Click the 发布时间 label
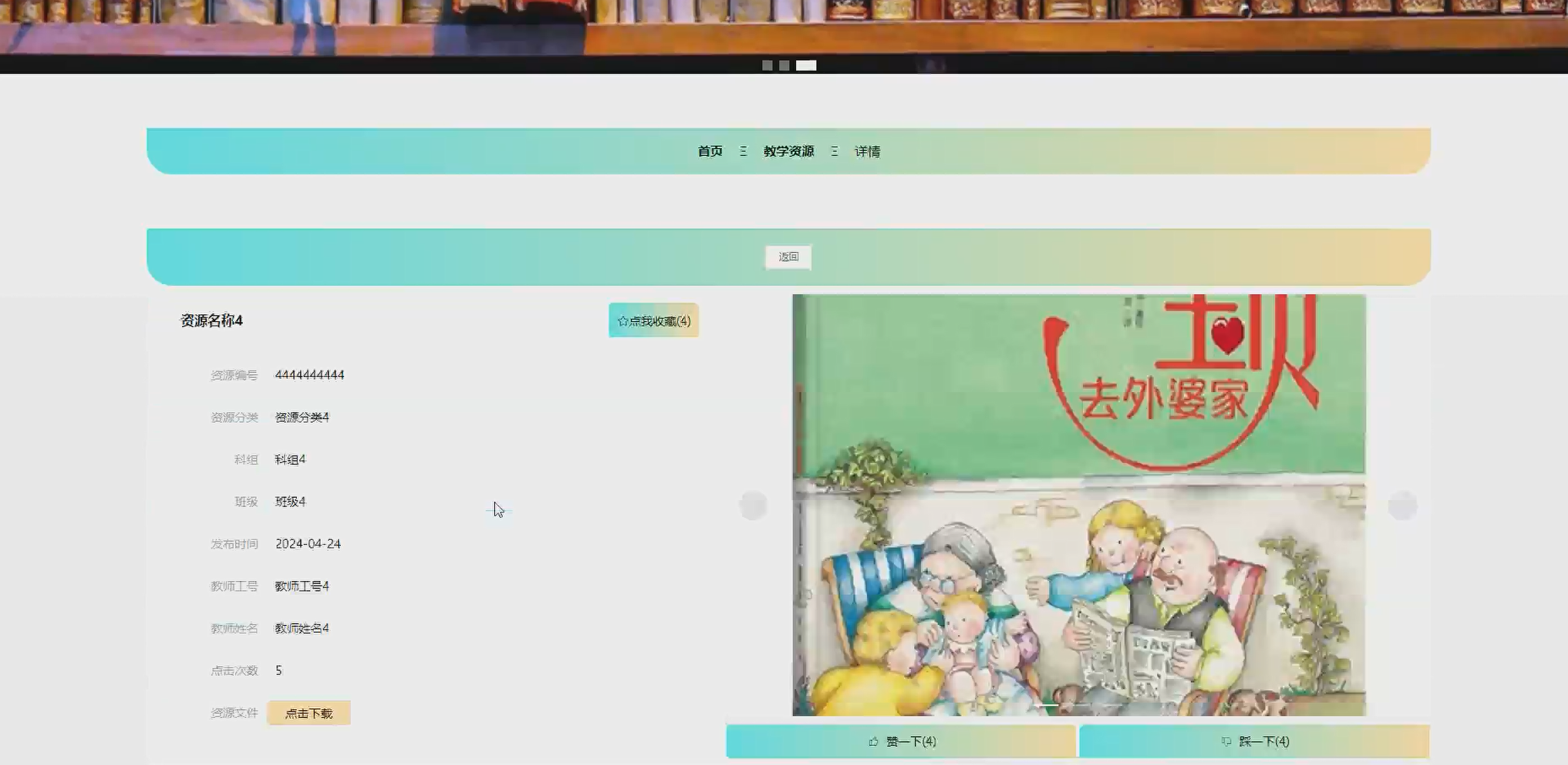The width and height of the screenshot is (1568, 765). 234,544
